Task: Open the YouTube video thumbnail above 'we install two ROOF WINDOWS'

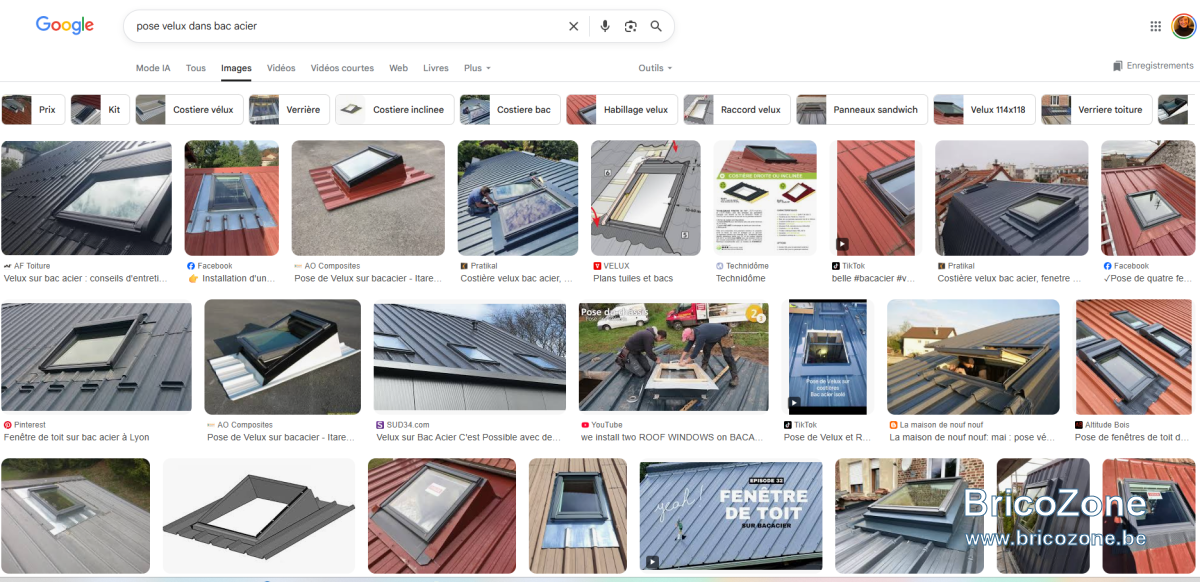Action: coord(673,356)
